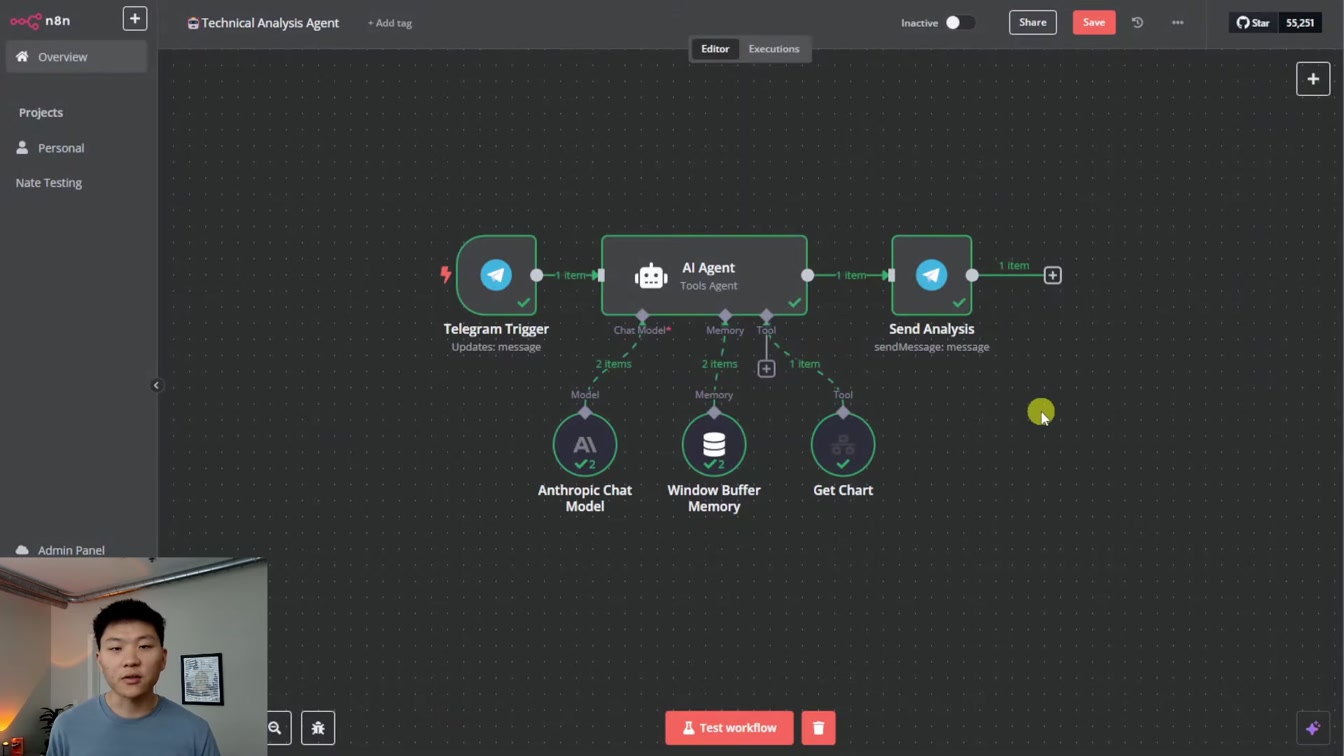Open the create new plus button in sidebar

[x=135, y=19]
